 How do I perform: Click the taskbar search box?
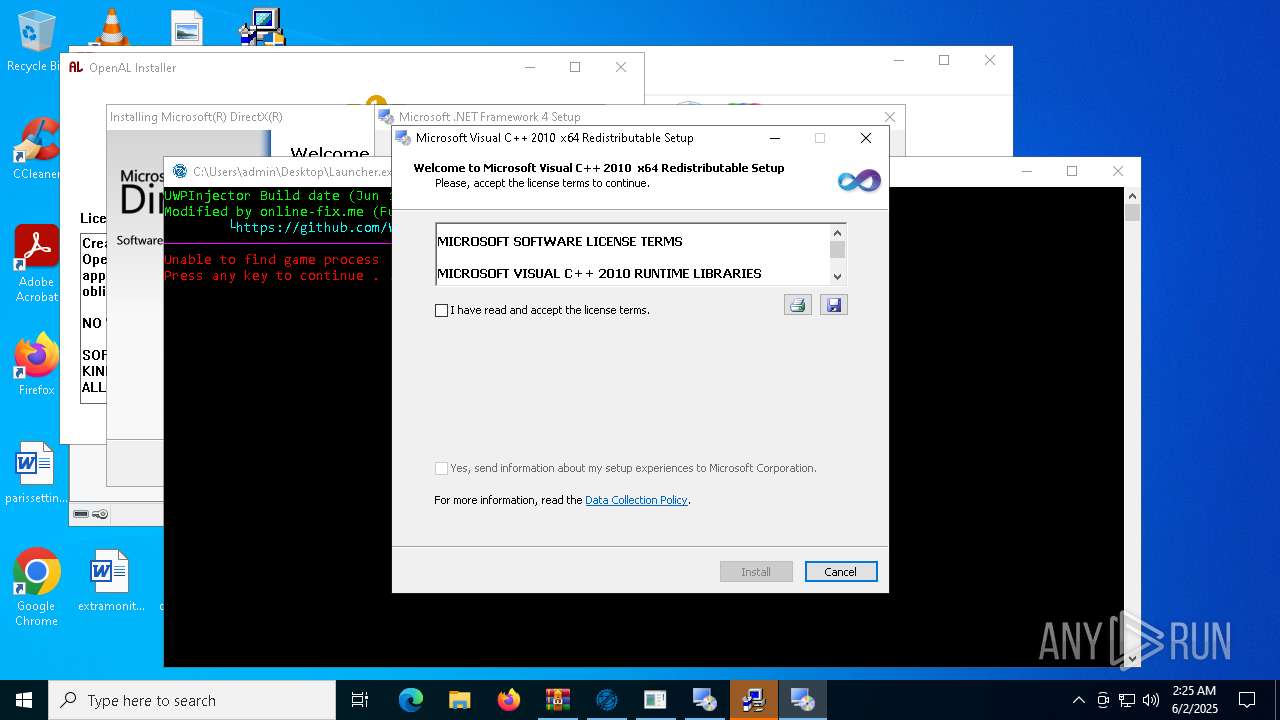192,700
